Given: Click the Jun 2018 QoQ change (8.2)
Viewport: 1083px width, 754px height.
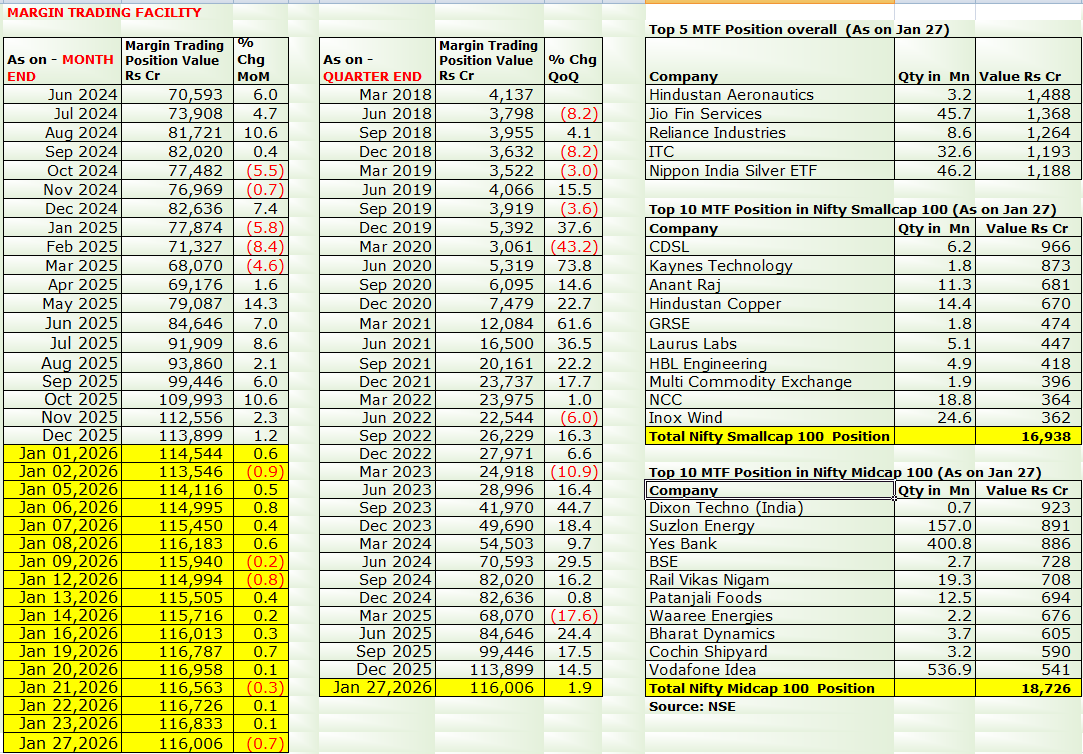Looking at the screenshot, I should [x=573, y=113].
